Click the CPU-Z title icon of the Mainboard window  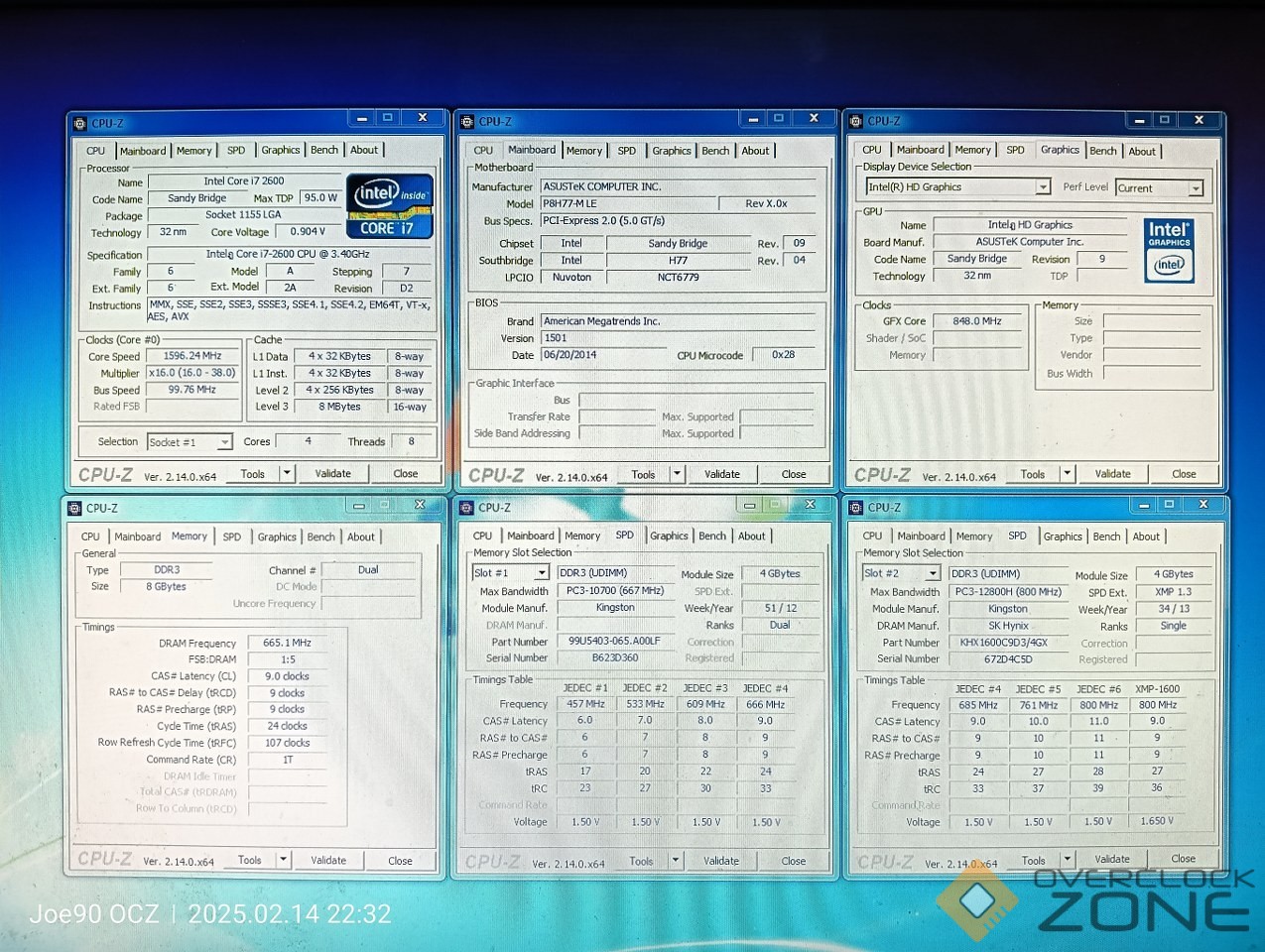tap(467, 122)
